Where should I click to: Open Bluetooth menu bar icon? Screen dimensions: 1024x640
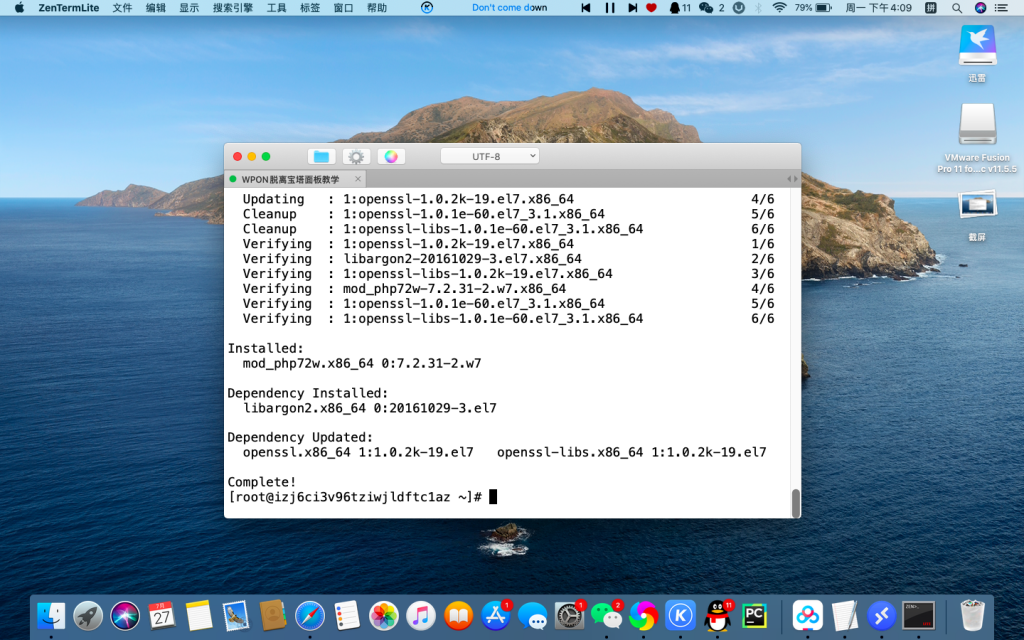(758, 8)
